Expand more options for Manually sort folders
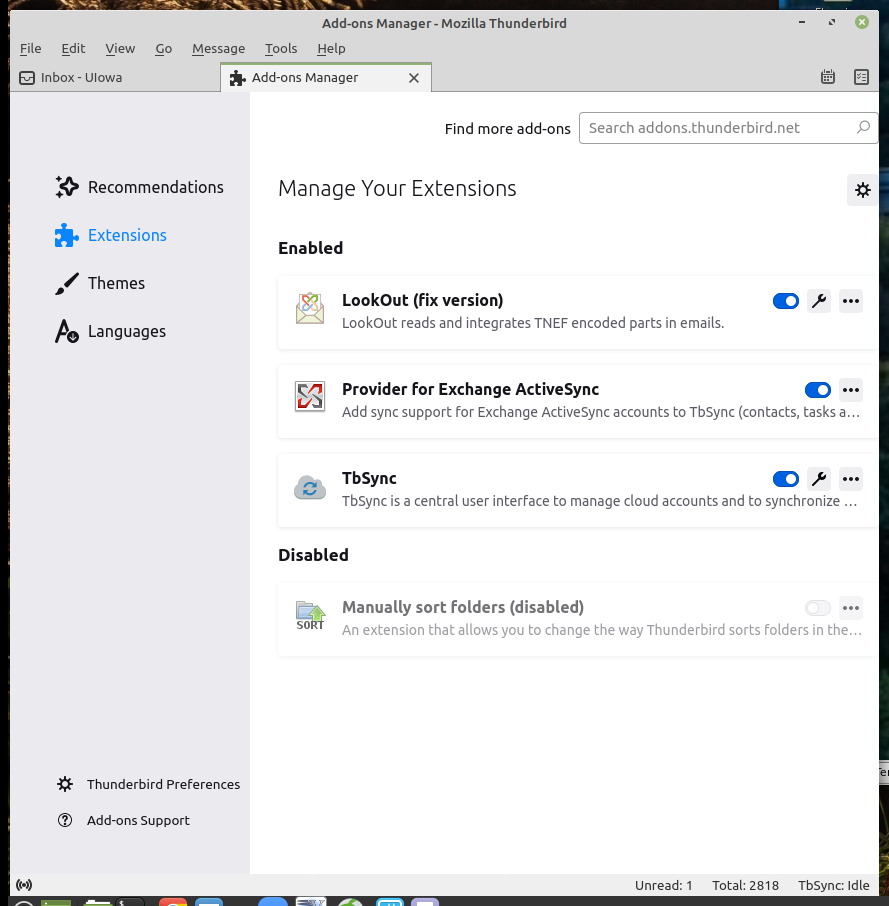889x906 pixels. click(x=851, y=608)
